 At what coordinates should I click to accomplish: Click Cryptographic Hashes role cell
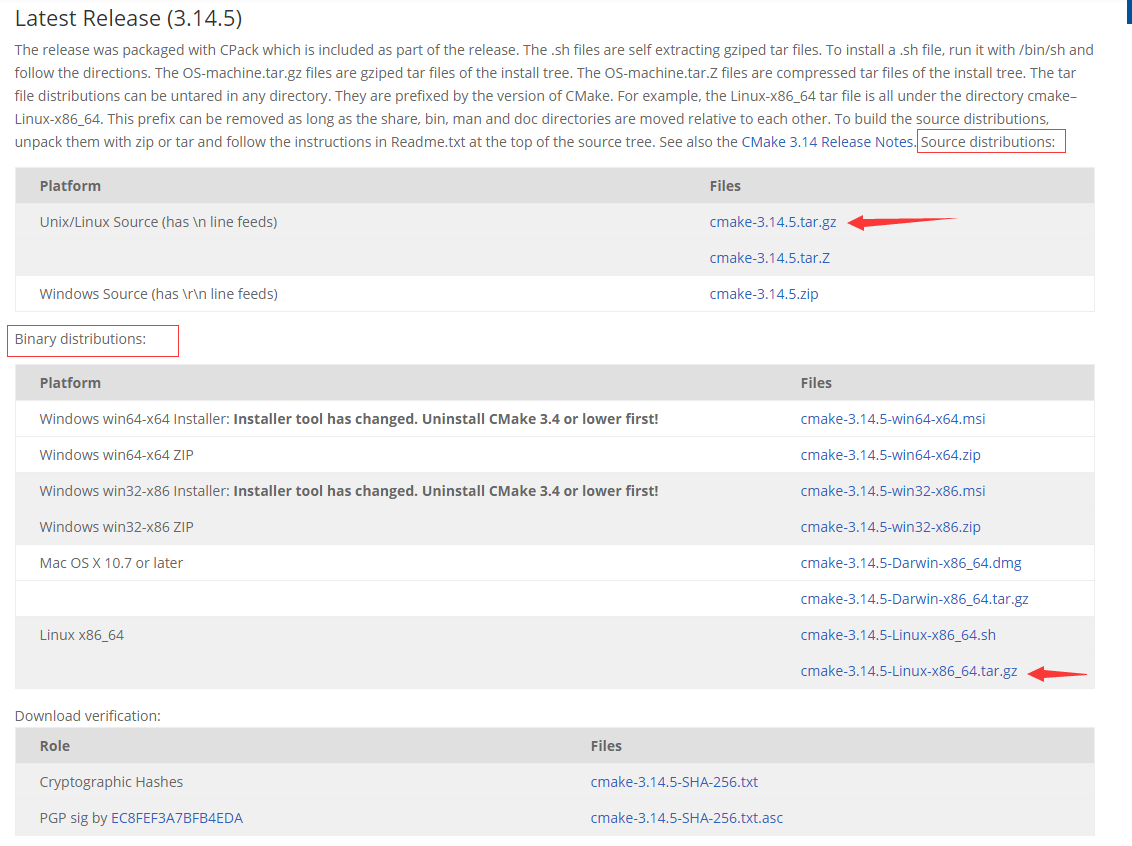[111, 782]
